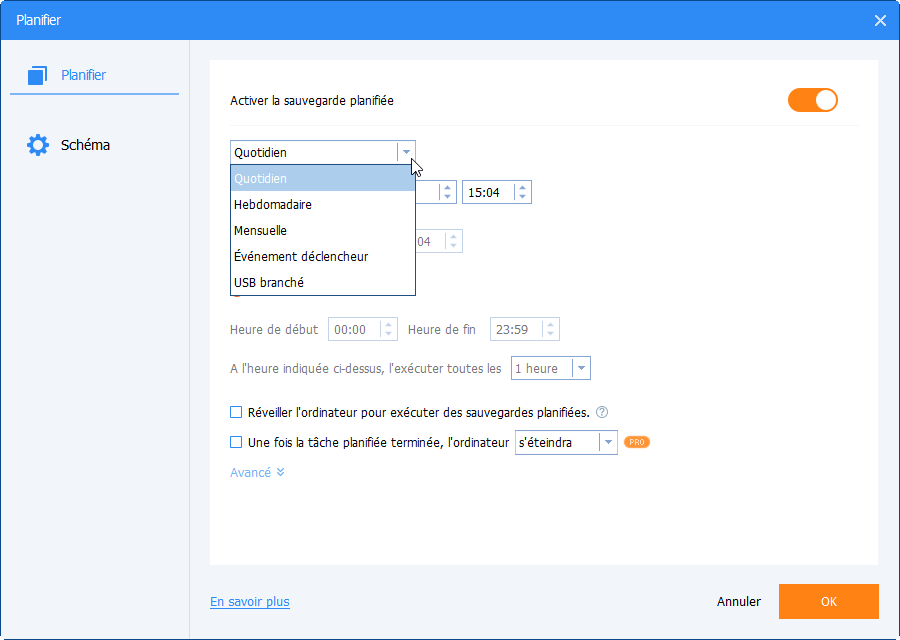Viewport: 900px width, 640px height.
Task: Open the 1 heure interval dropdown
Action: 550,369
